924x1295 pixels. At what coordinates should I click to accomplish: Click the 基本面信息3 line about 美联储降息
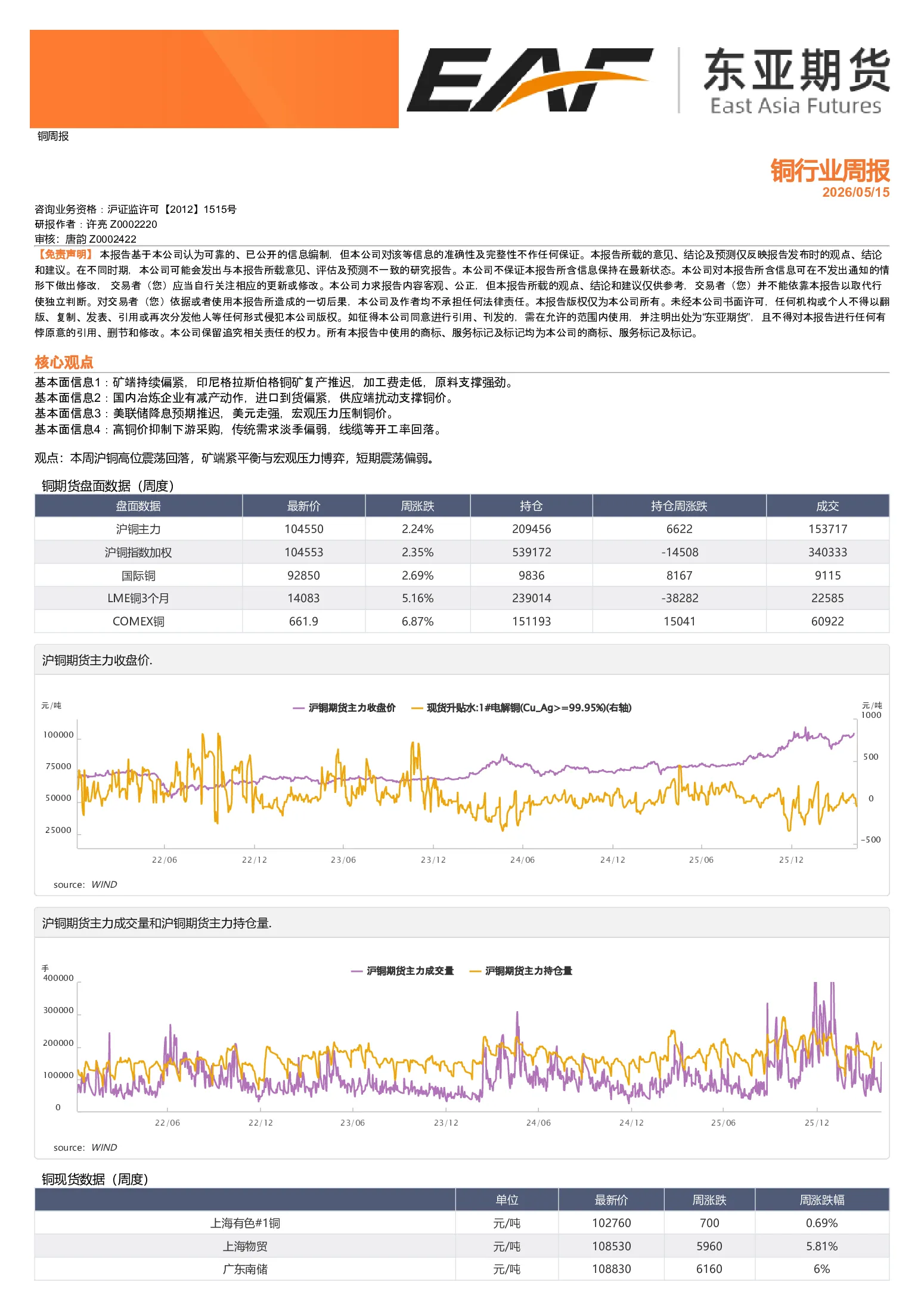tap(215, 413)
